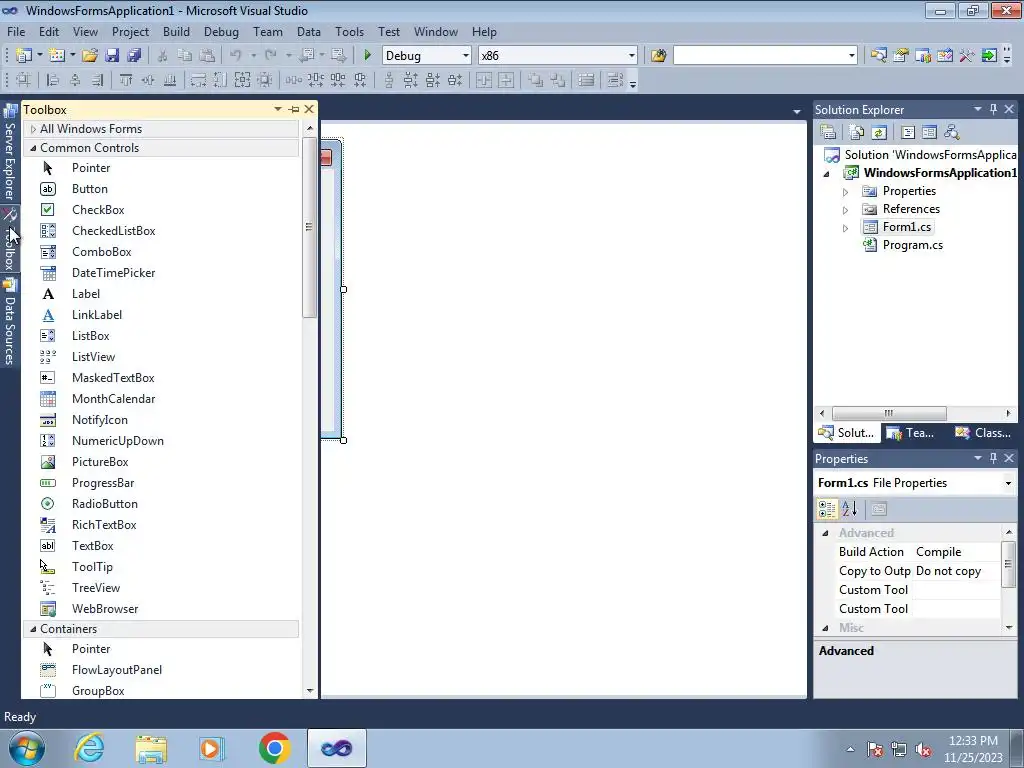Expand the Properties folder in Solution Explorer

click(x=845, y=192)
